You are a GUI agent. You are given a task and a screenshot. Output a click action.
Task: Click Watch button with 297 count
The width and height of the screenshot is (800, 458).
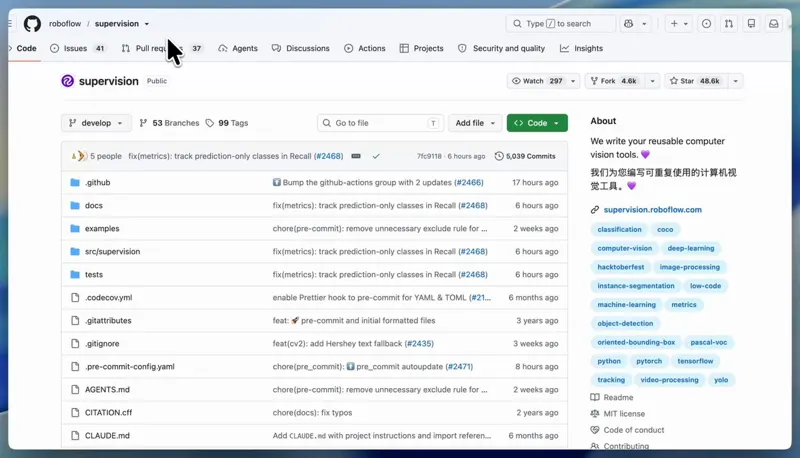tap(537, 81)
